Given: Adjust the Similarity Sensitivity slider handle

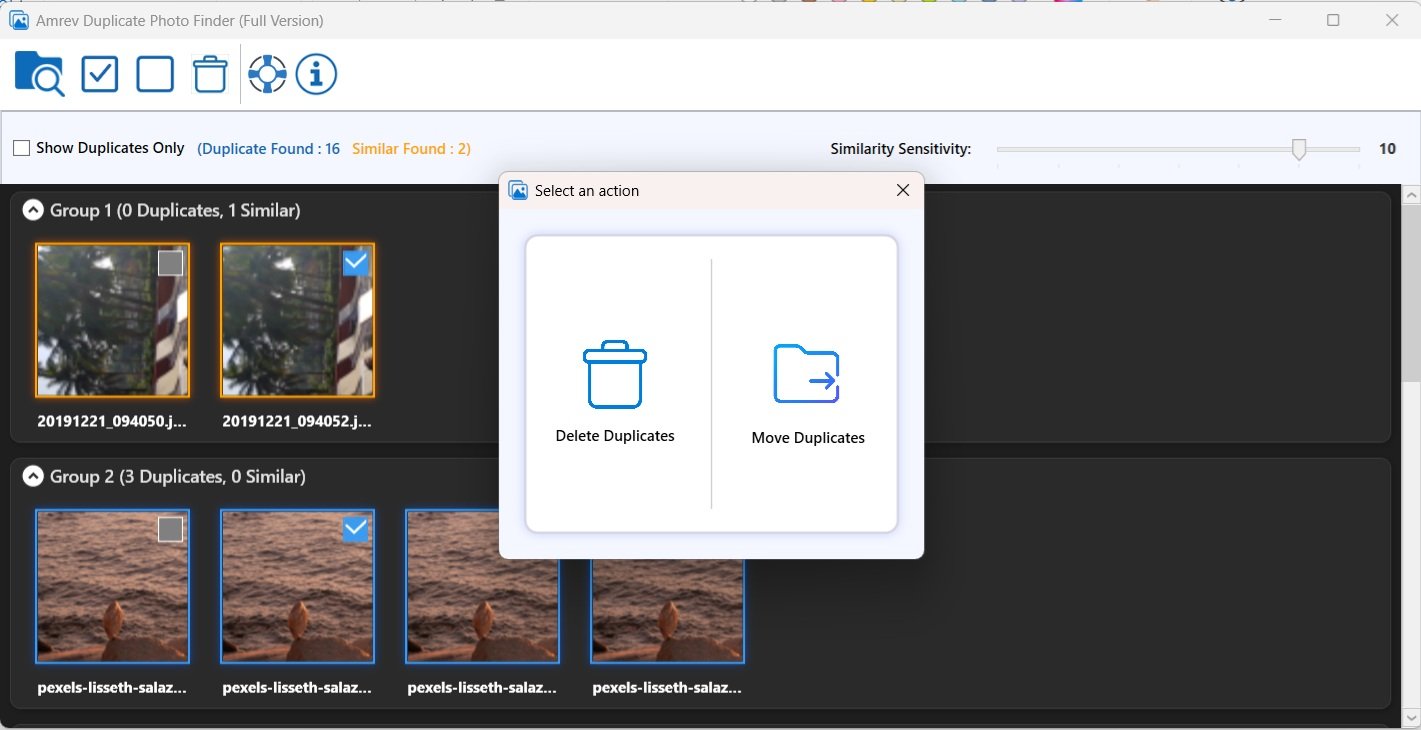Looking at the screenshot, I should (1299, 148).
